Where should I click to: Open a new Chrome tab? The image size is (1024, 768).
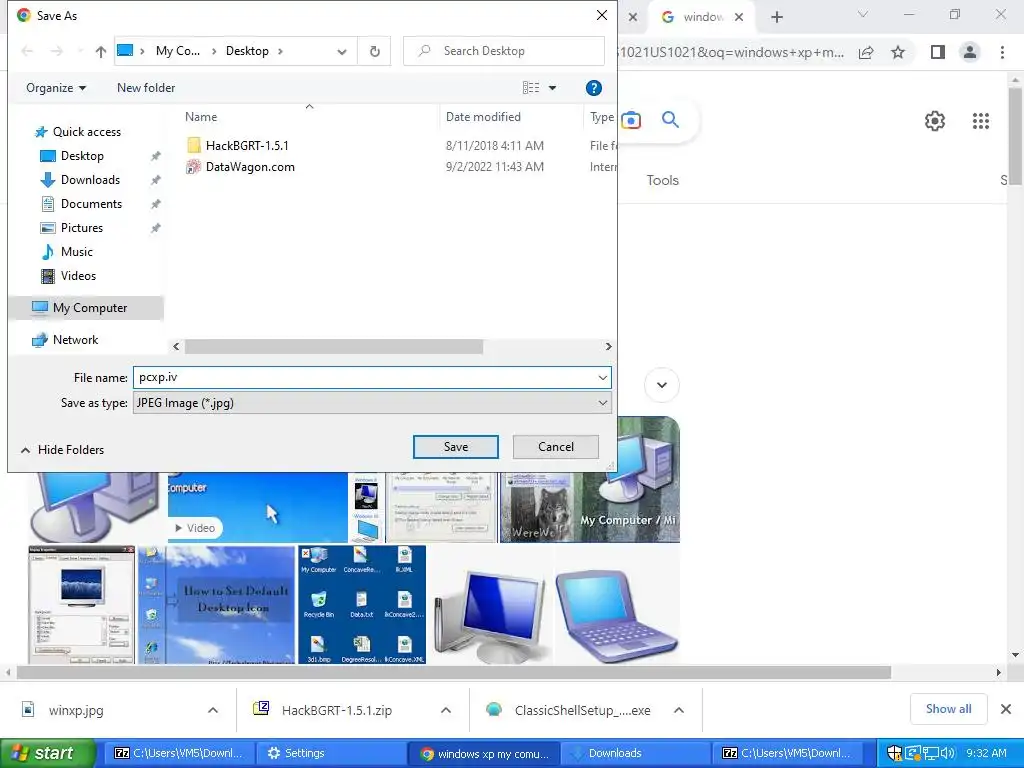tap(776, 17)
